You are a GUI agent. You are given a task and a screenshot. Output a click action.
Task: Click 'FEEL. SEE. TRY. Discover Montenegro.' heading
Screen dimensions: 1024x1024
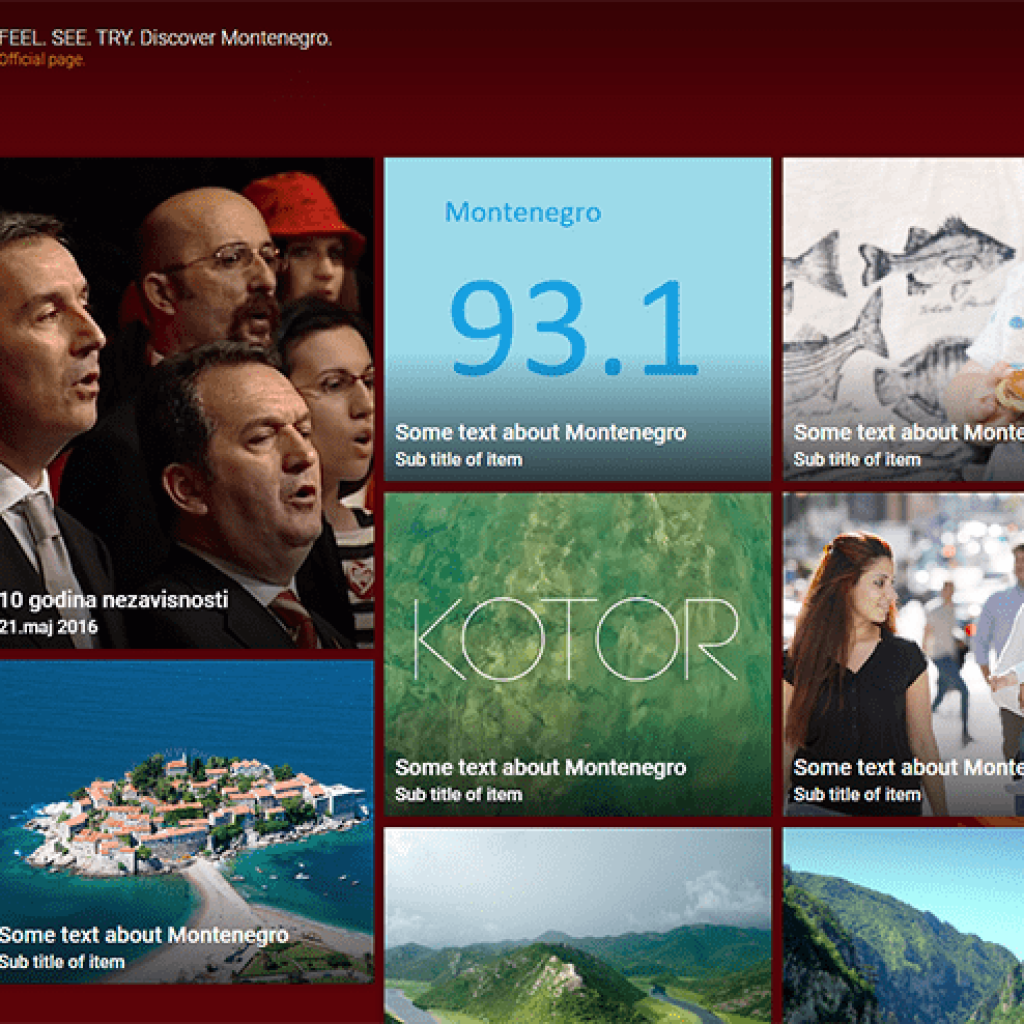[165, 38]
